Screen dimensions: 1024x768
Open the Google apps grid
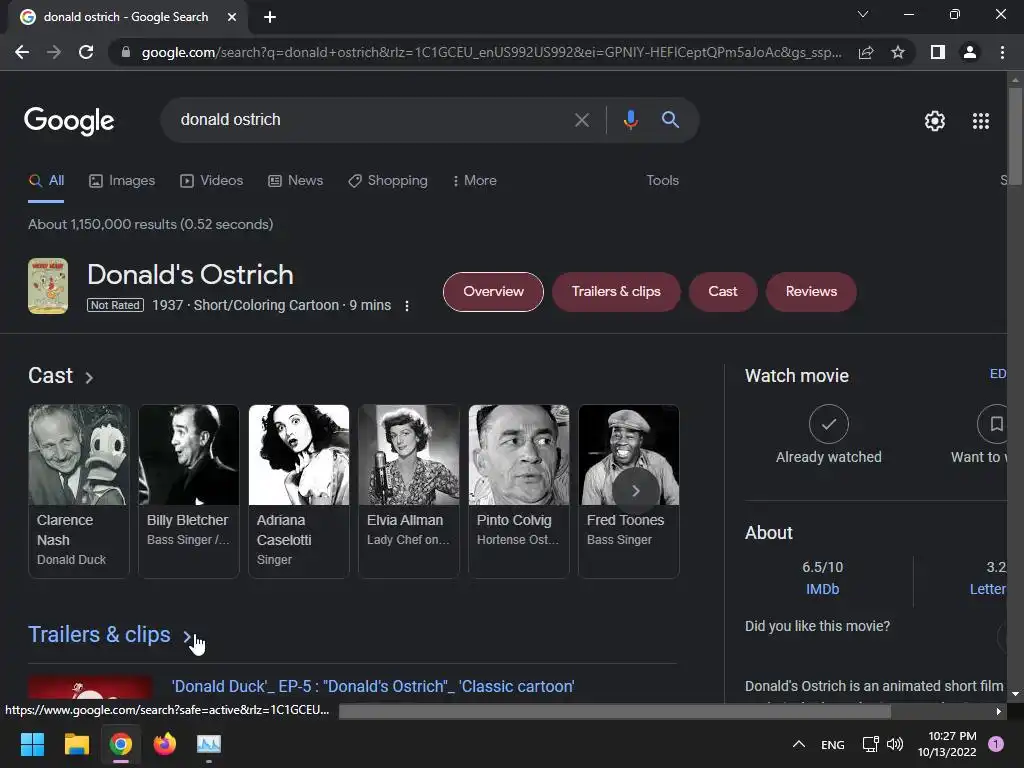[x=980, y=121]
